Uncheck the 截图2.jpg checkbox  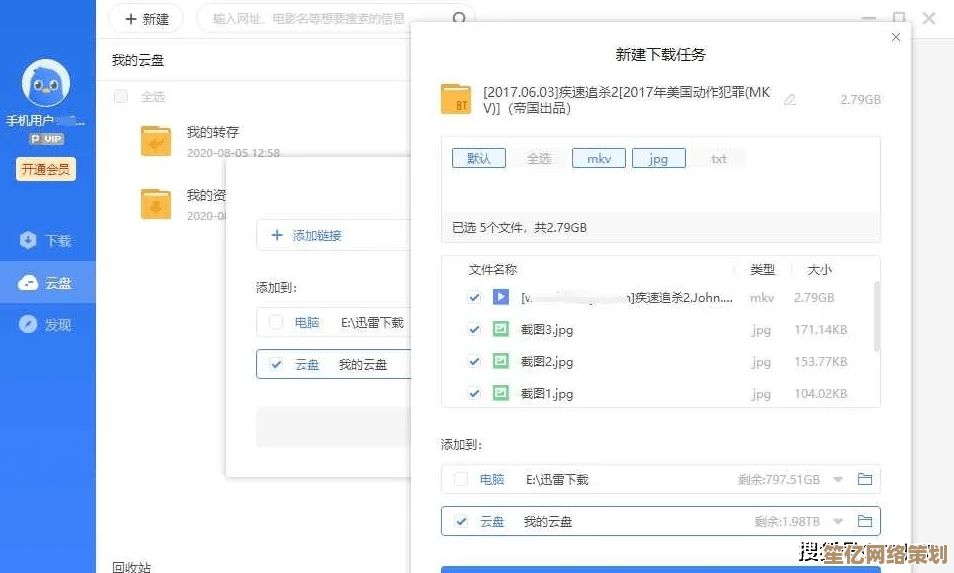coord(474,361)
